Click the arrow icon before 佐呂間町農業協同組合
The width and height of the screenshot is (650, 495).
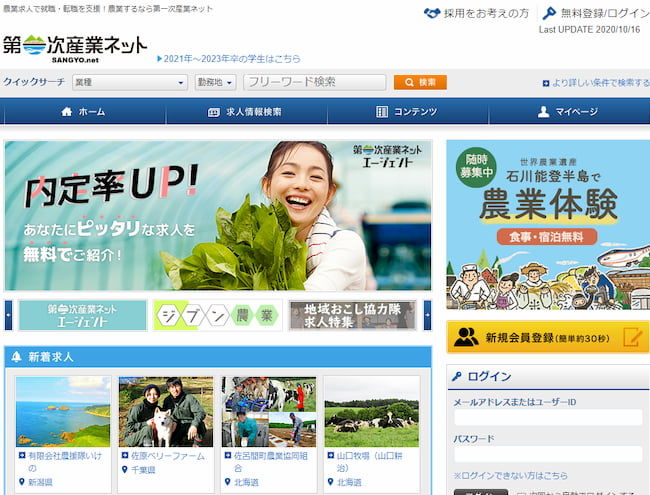[228, 456]
